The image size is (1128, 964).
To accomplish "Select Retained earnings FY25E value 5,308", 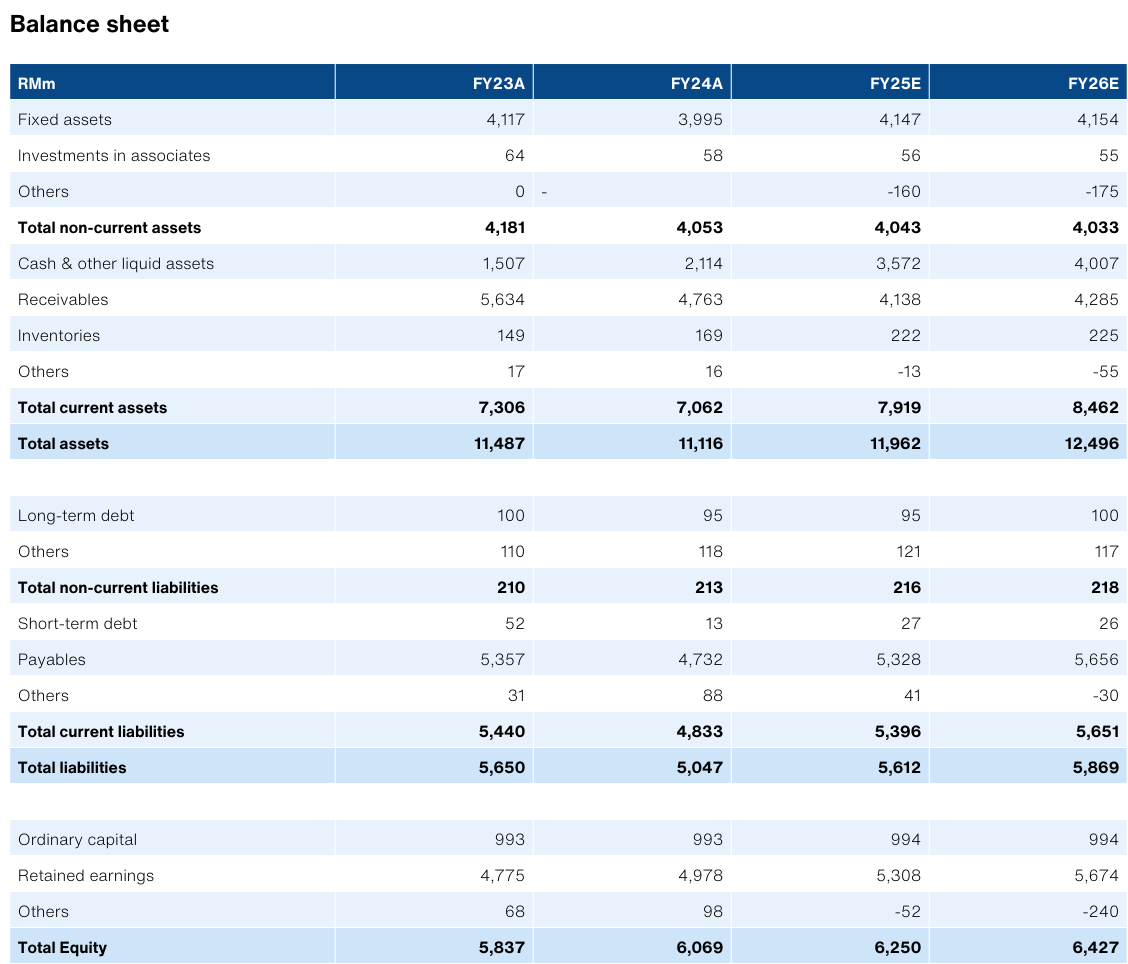I will (x=899, y=875).
